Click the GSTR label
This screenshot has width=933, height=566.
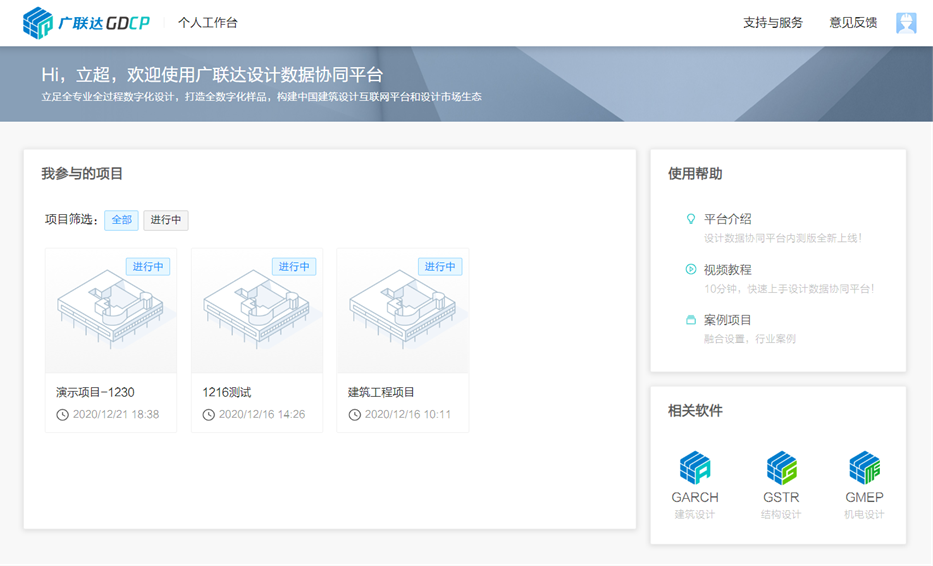781,497
